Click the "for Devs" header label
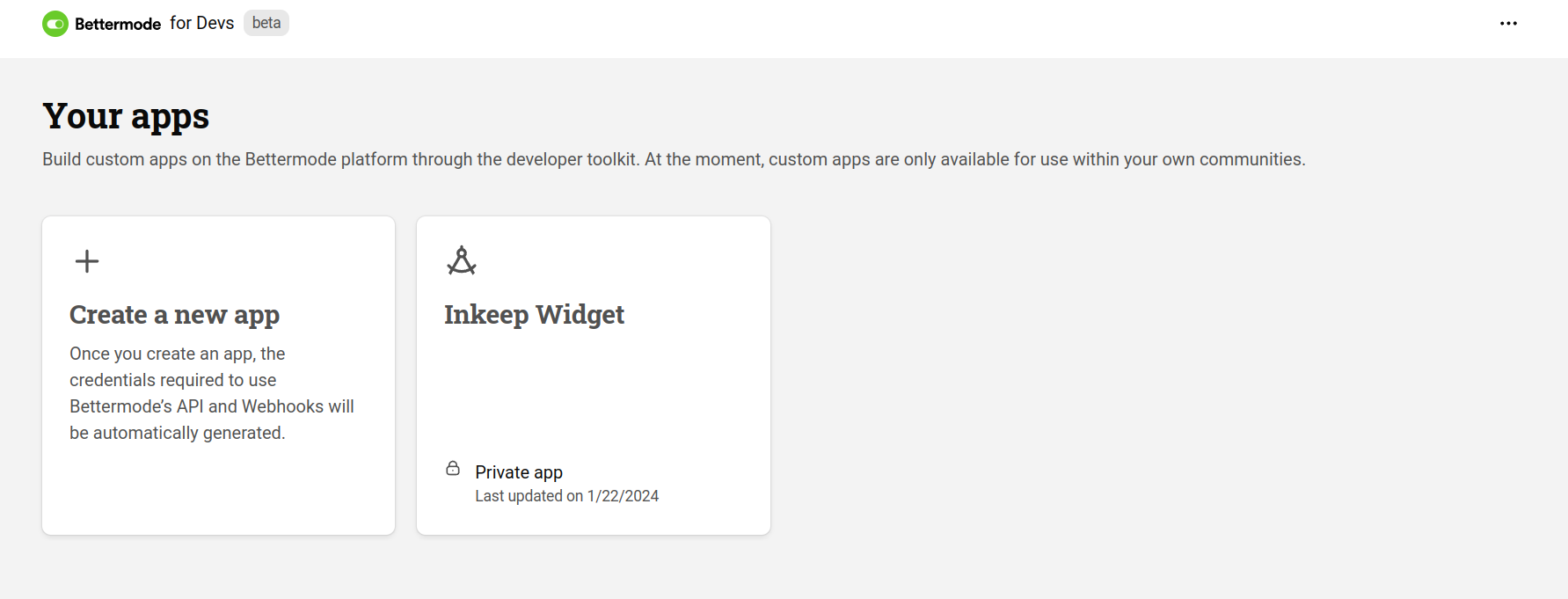The image size is (1568, 599). coord(201,23)
